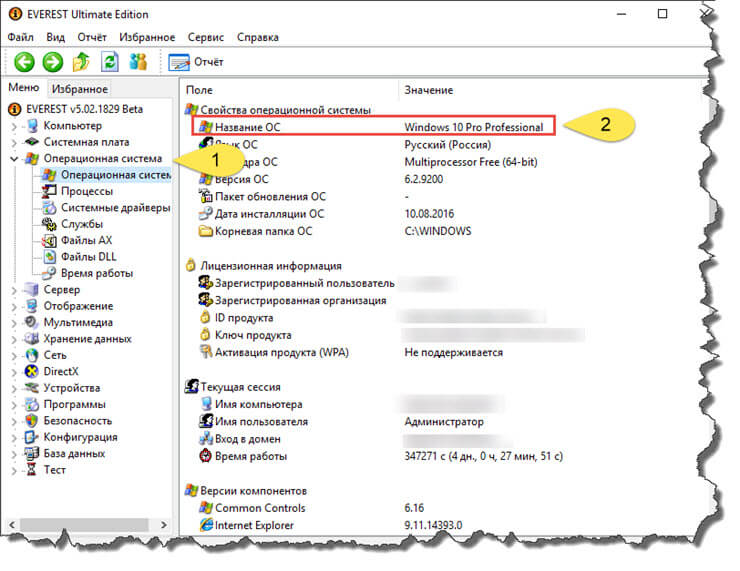The height and width of the screenshot is (571, 740).
Task: Click the Поле column header
Action: coord(200,90)
